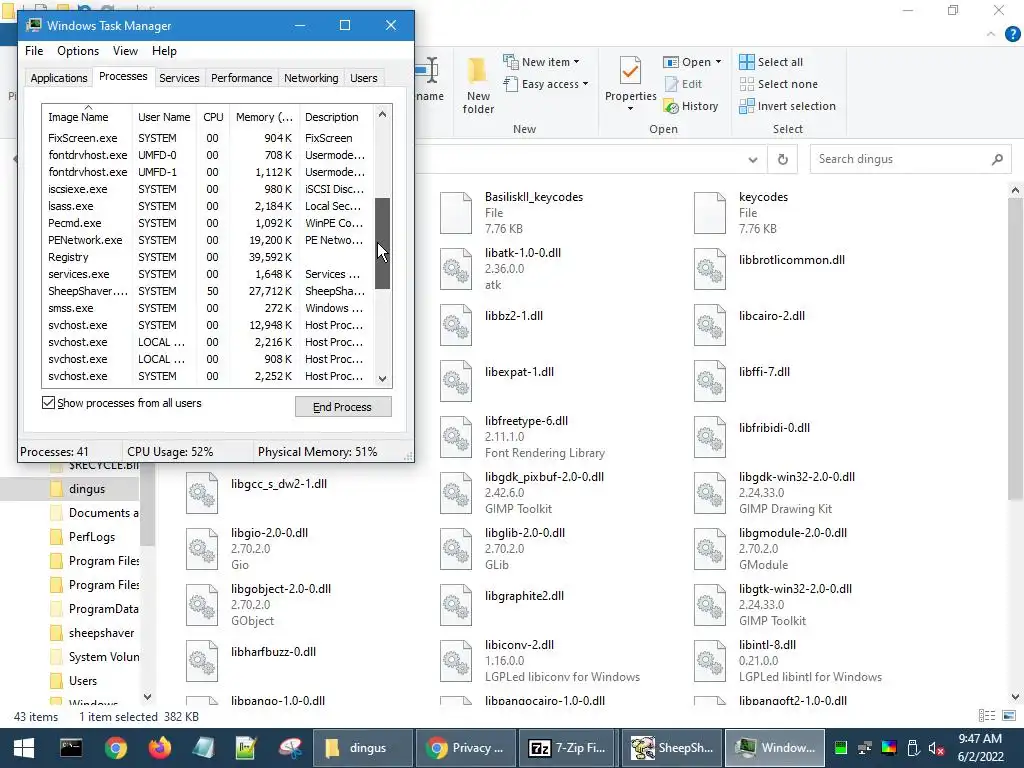Sort processes by Memory column
The image size is (1024, 768).
point(264,117)
